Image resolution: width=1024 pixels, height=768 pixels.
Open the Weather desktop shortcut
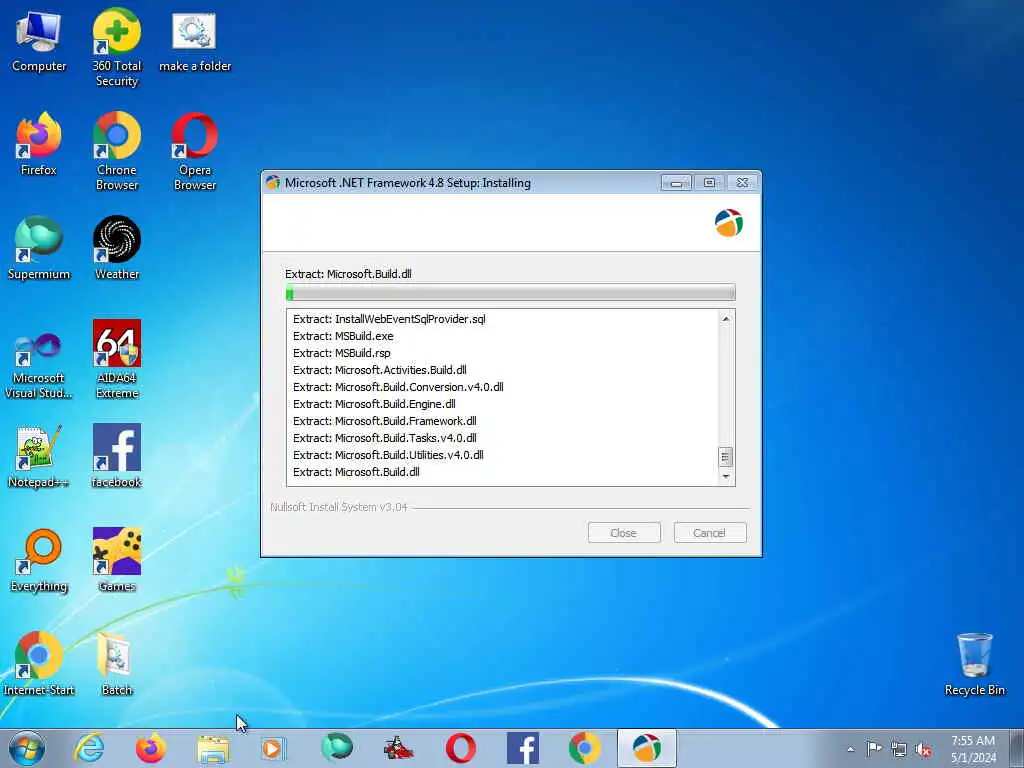coord(117,248)
